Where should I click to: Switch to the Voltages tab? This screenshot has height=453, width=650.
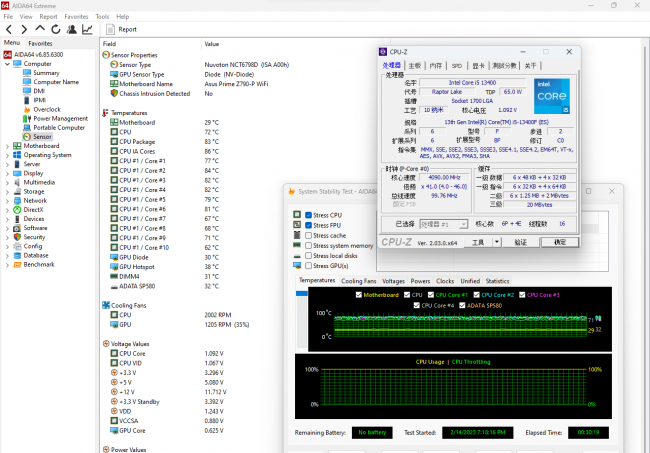393,281
